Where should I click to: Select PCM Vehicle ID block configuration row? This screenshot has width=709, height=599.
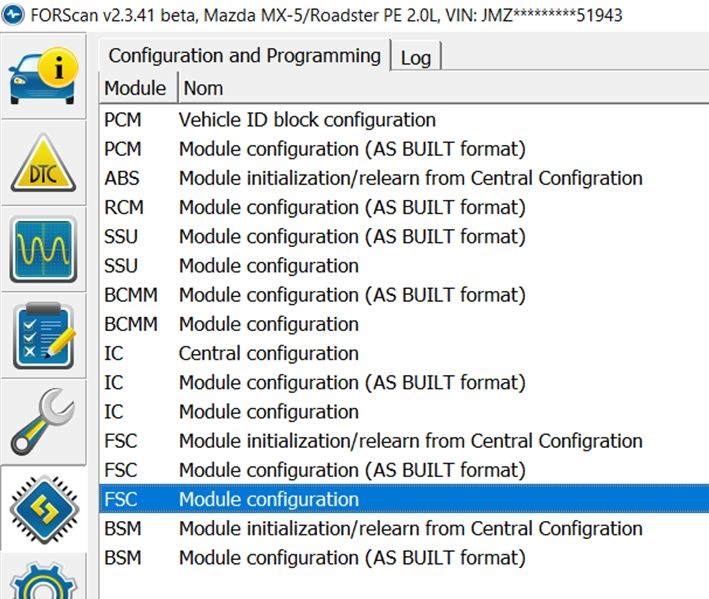pos(404,120)
